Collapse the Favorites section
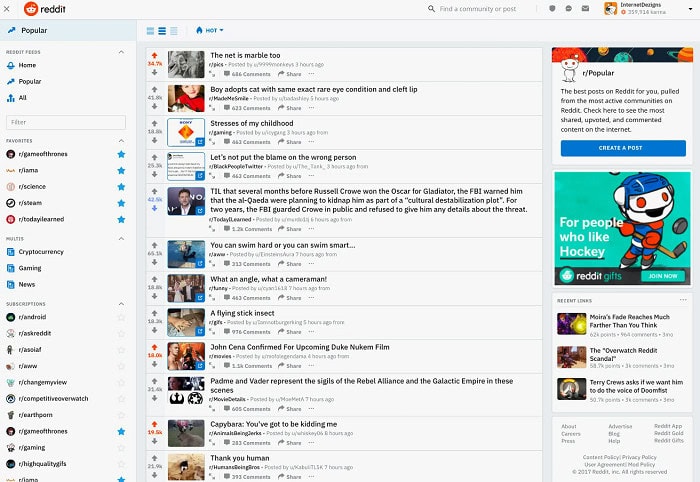 coord(121,141)
